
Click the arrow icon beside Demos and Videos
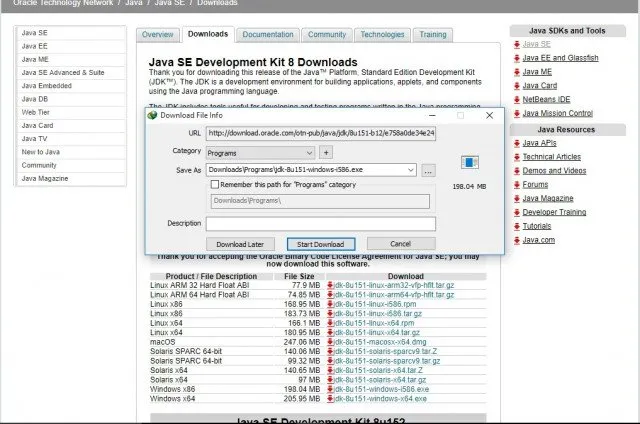click(517, 171)
